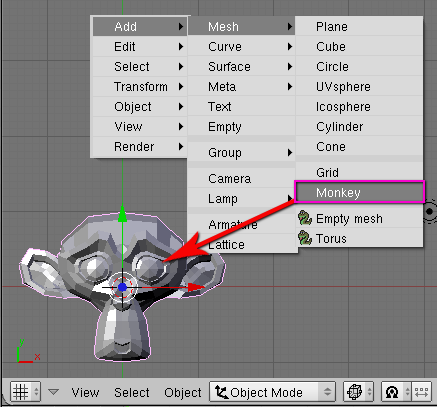This screenshot has height=407, width=437.
Task: Choose Text from the Add menu
Action: [x=241, y=106]
